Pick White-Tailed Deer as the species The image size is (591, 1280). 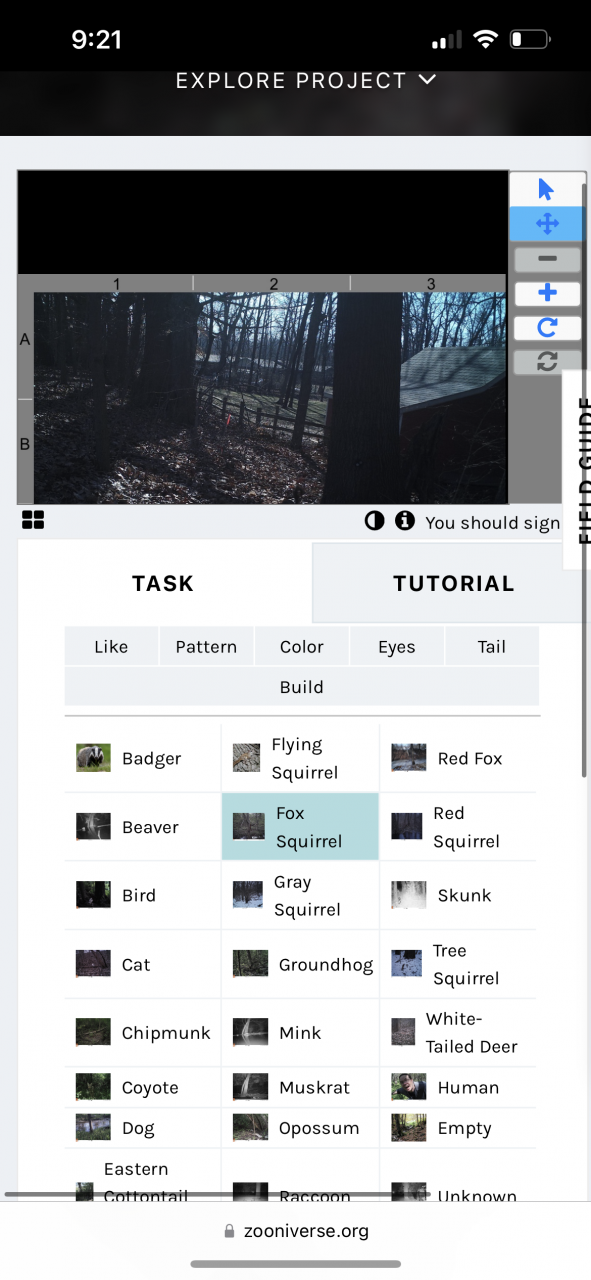[x=458, y=1033]
